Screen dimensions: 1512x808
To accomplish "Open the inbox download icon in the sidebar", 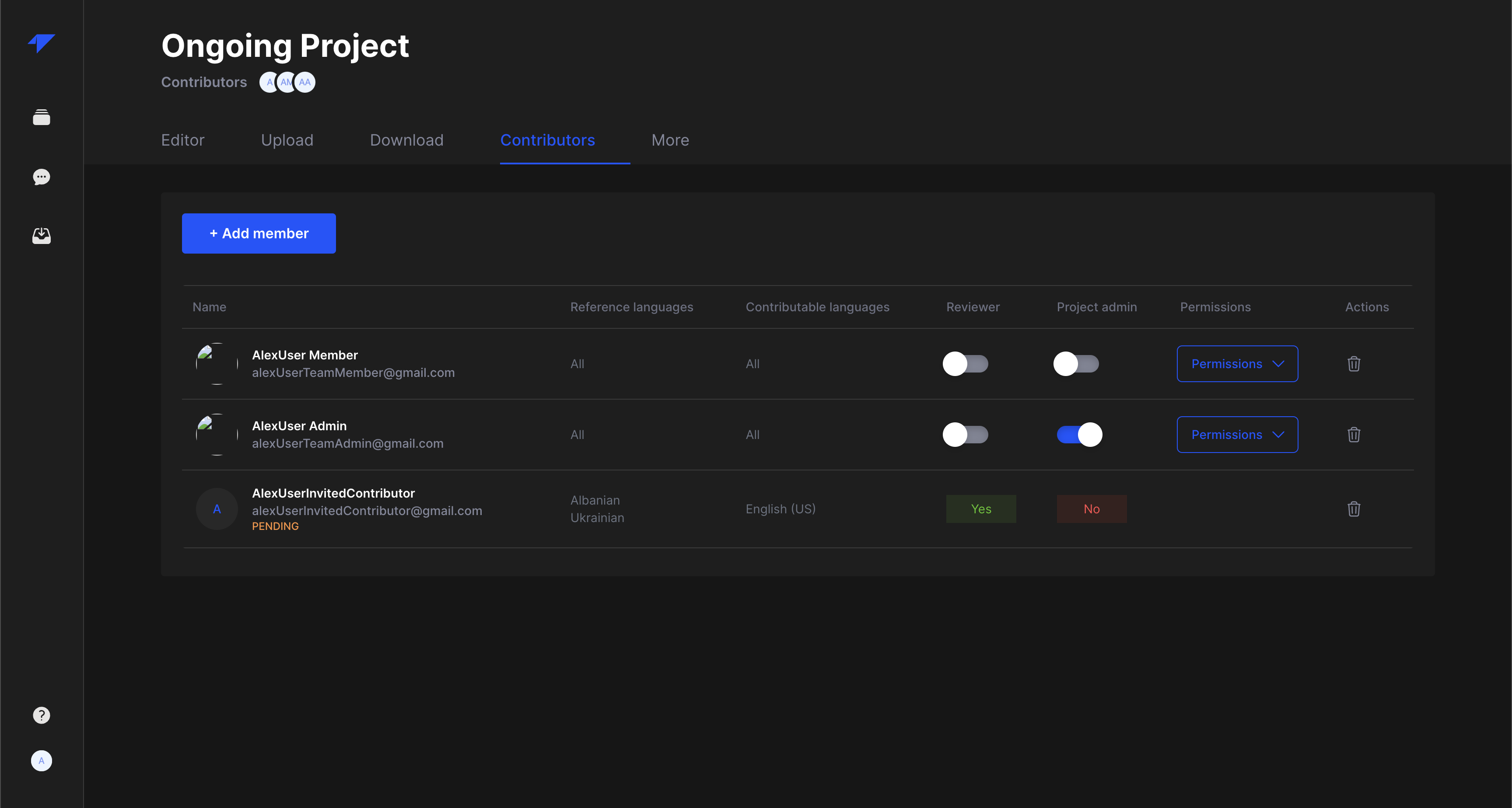I will [x=42, y=236].
